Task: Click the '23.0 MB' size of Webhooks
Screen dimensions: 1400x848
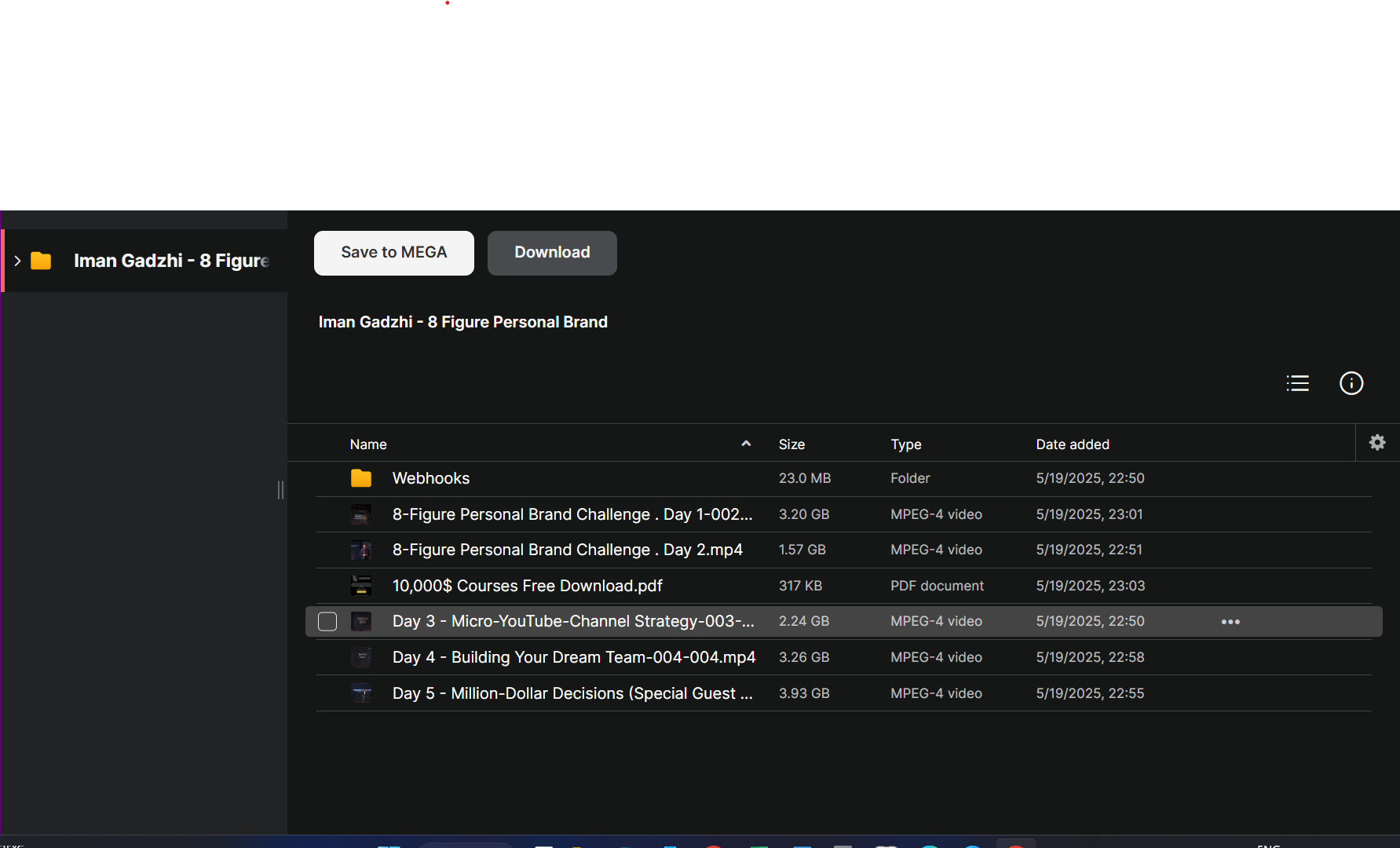Action: [x=805, y=478]
